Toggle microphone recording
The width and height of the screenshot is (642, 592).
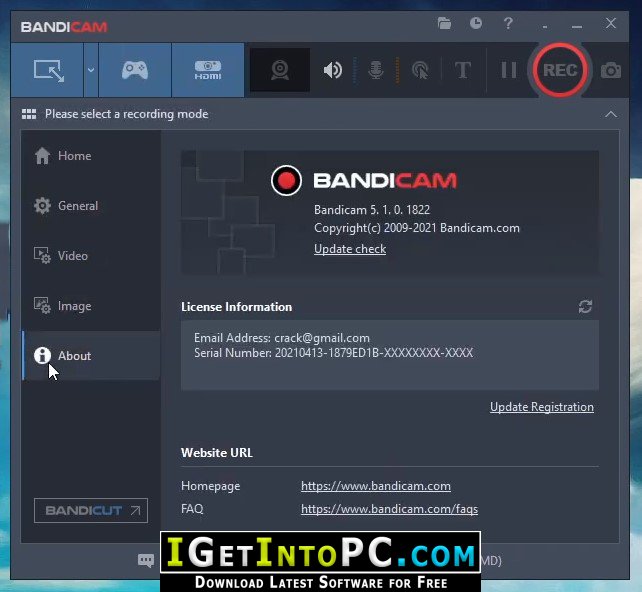tap(376, 70)
